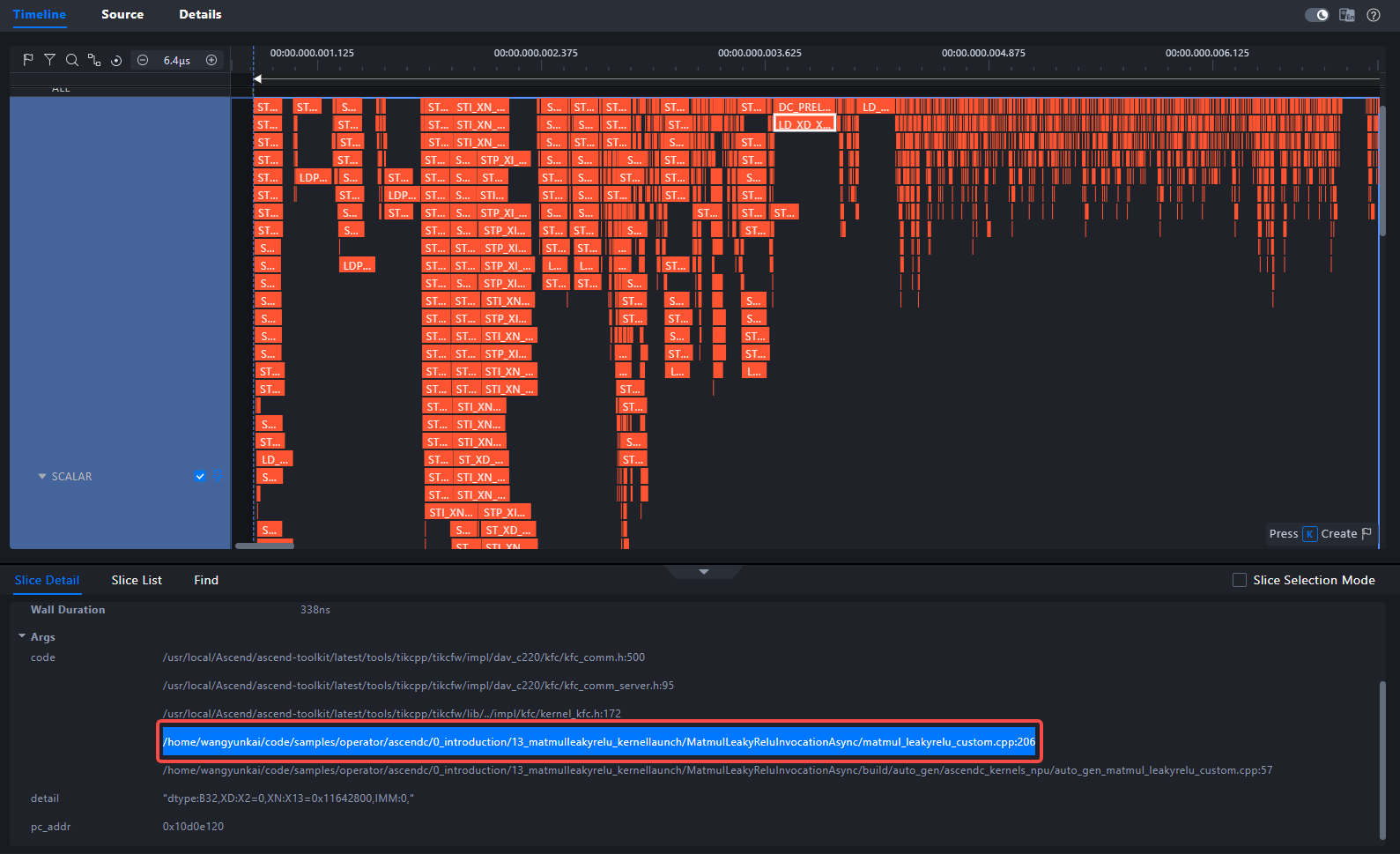
Task: Click the magnifier search icon in toolbar
Action: [x=72, y=60]
